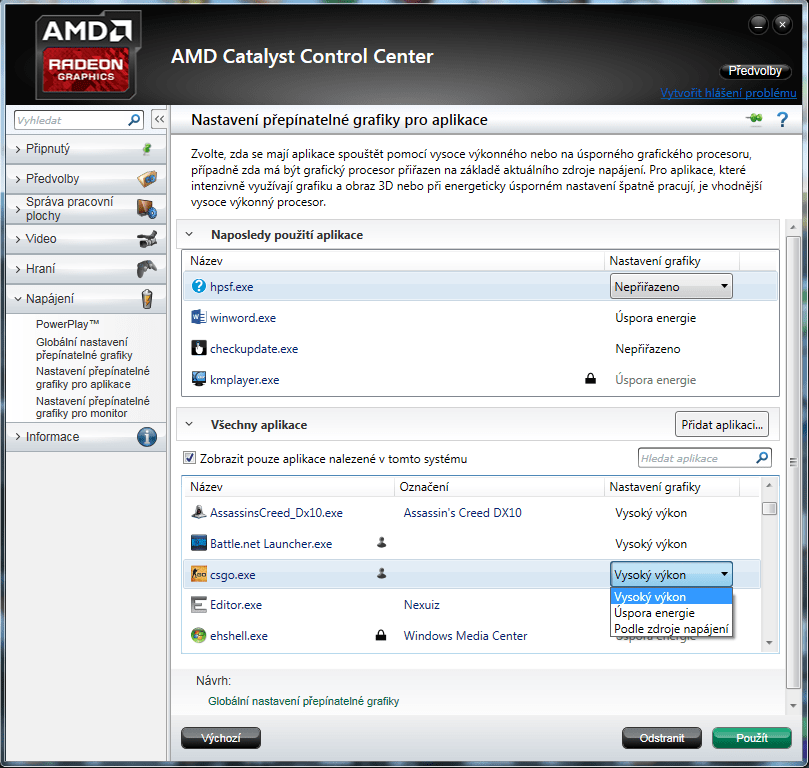Open the Nepřiřazeno dropdown for hpsf.exe
The width and height of the screenshot is (809, 768).
click(x=671, y=287)
